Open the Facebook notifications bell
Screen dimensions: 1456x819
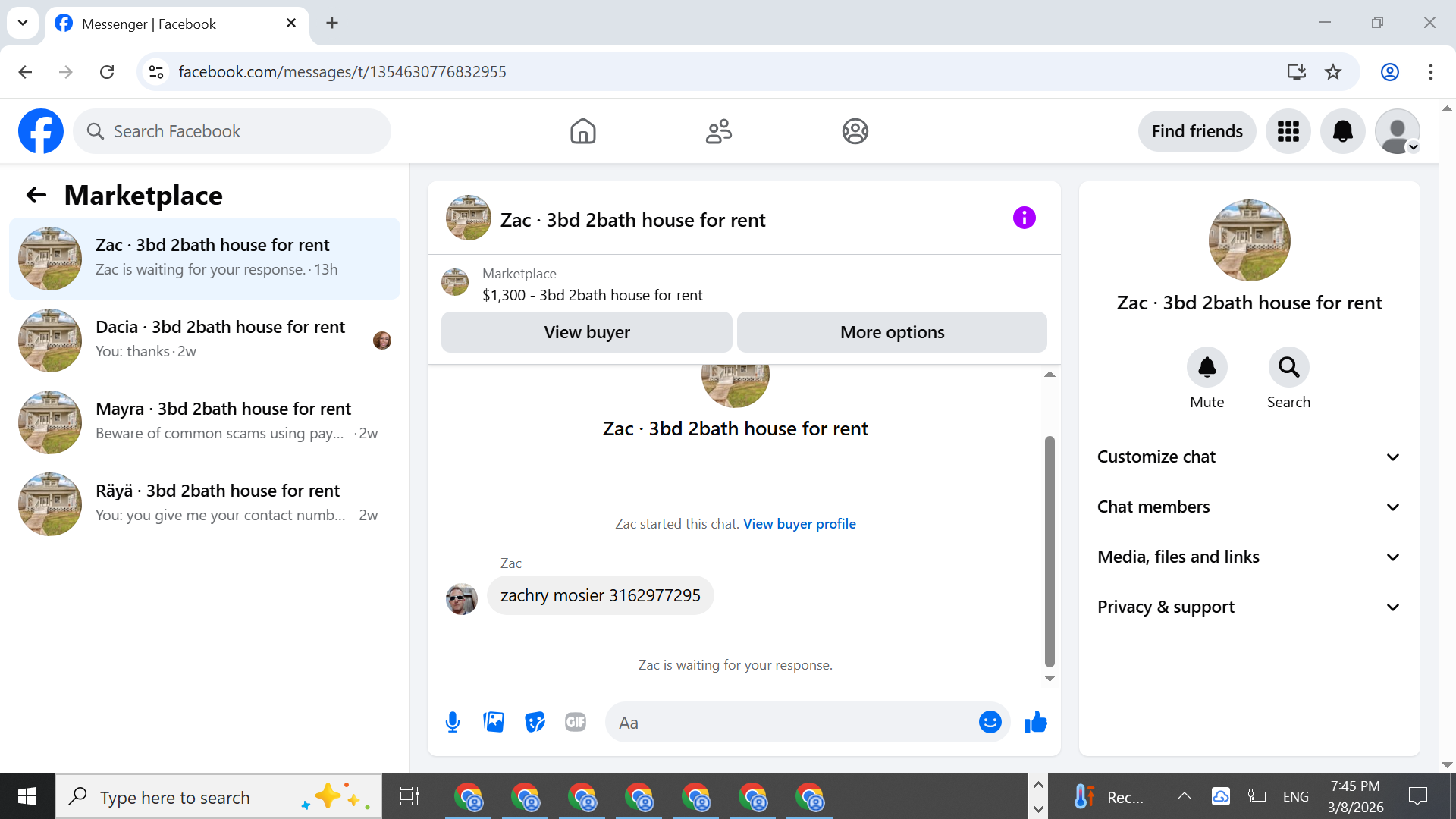pyautogui.click(x=1342, y=131)
